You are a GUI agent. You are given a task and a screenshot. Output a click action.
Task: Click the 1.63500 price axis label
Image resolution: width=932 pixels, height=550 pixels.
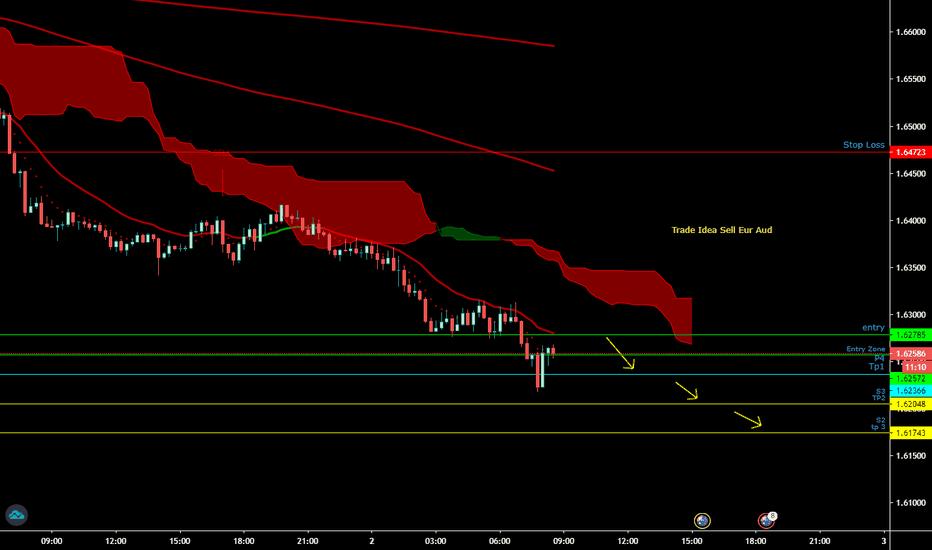coord(911,268)
